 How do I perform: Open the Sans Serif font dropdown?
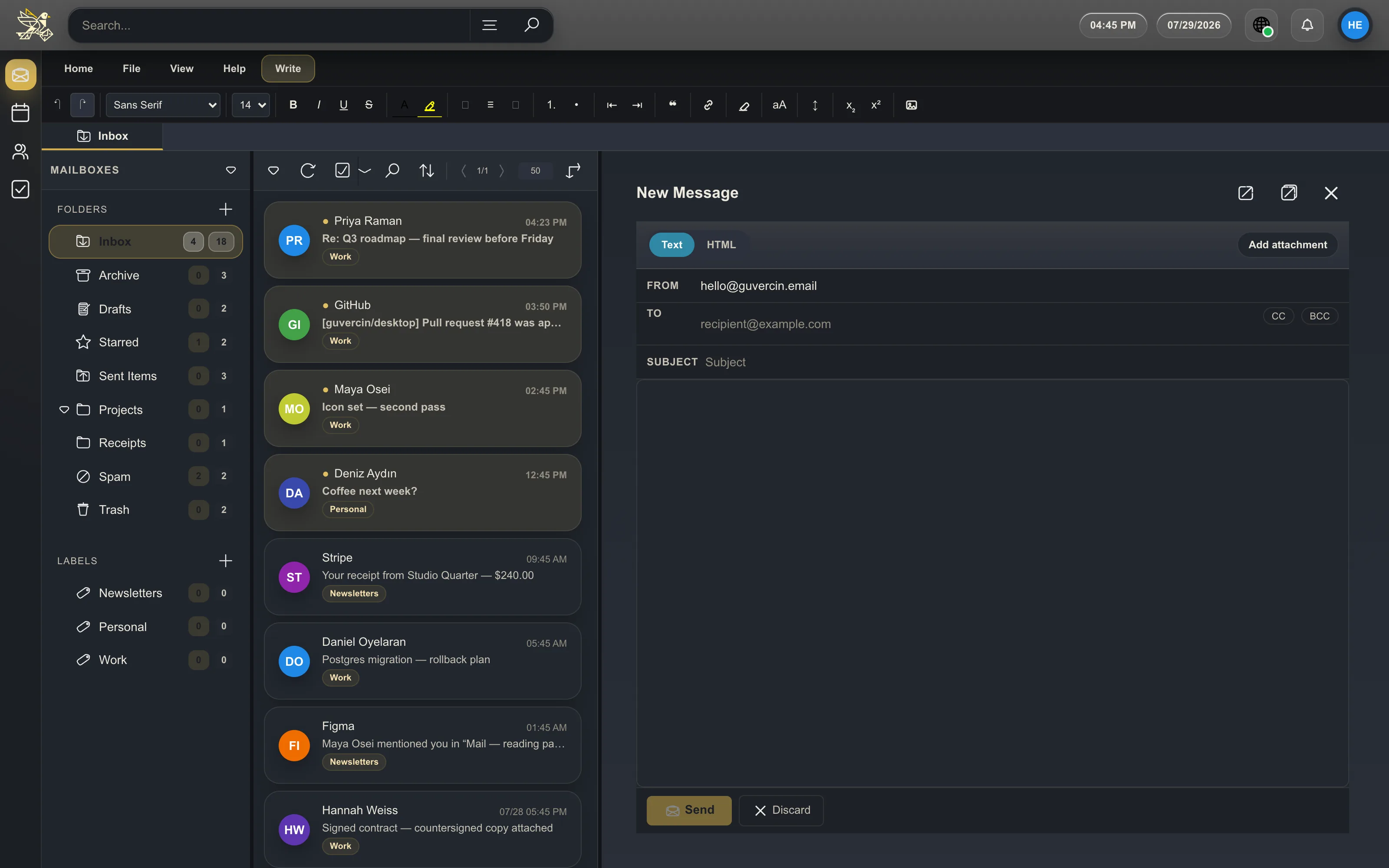(x=163, y=105)
